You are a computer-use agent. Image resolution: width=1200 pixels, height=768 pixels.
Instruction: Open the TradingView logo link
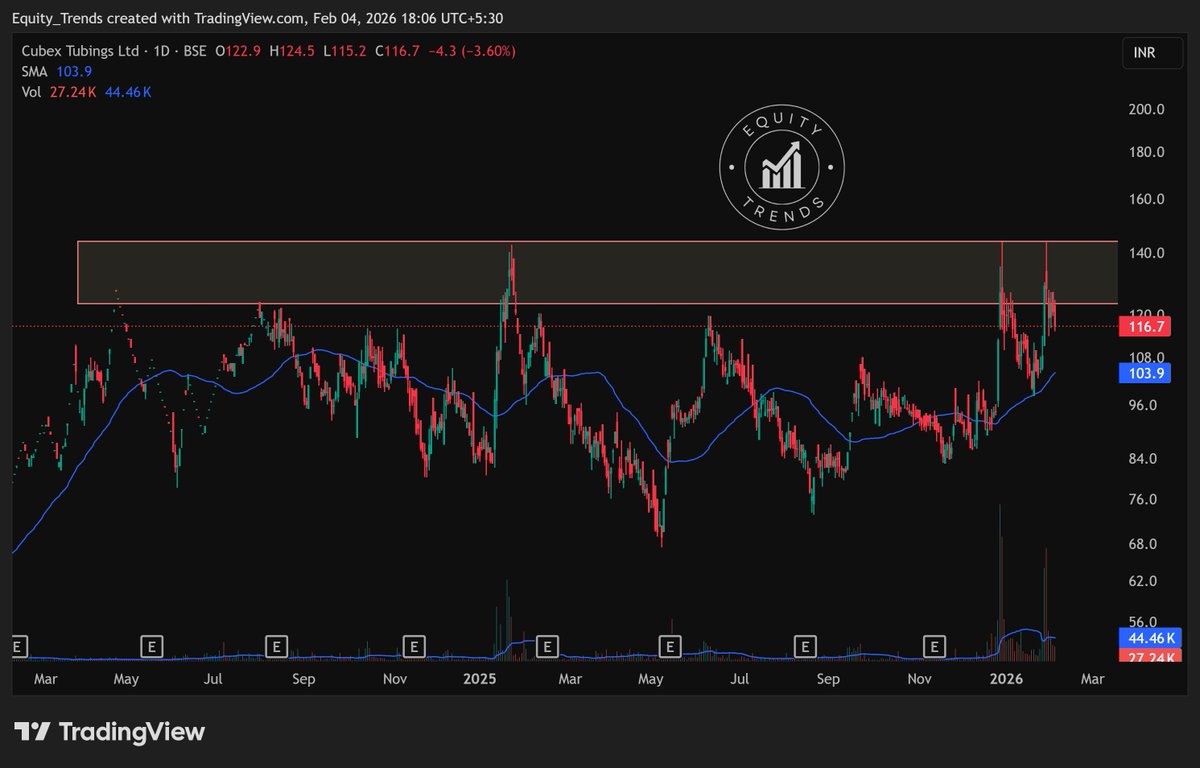point(109,732)
